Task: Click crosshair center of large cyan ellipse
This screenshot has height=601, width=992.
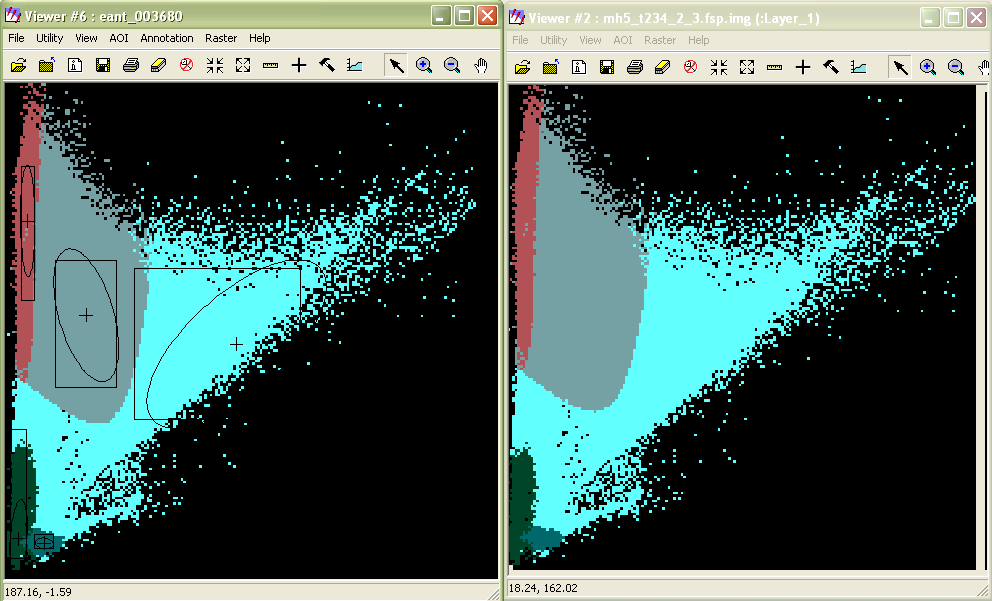Action: [x=236, y=344]
